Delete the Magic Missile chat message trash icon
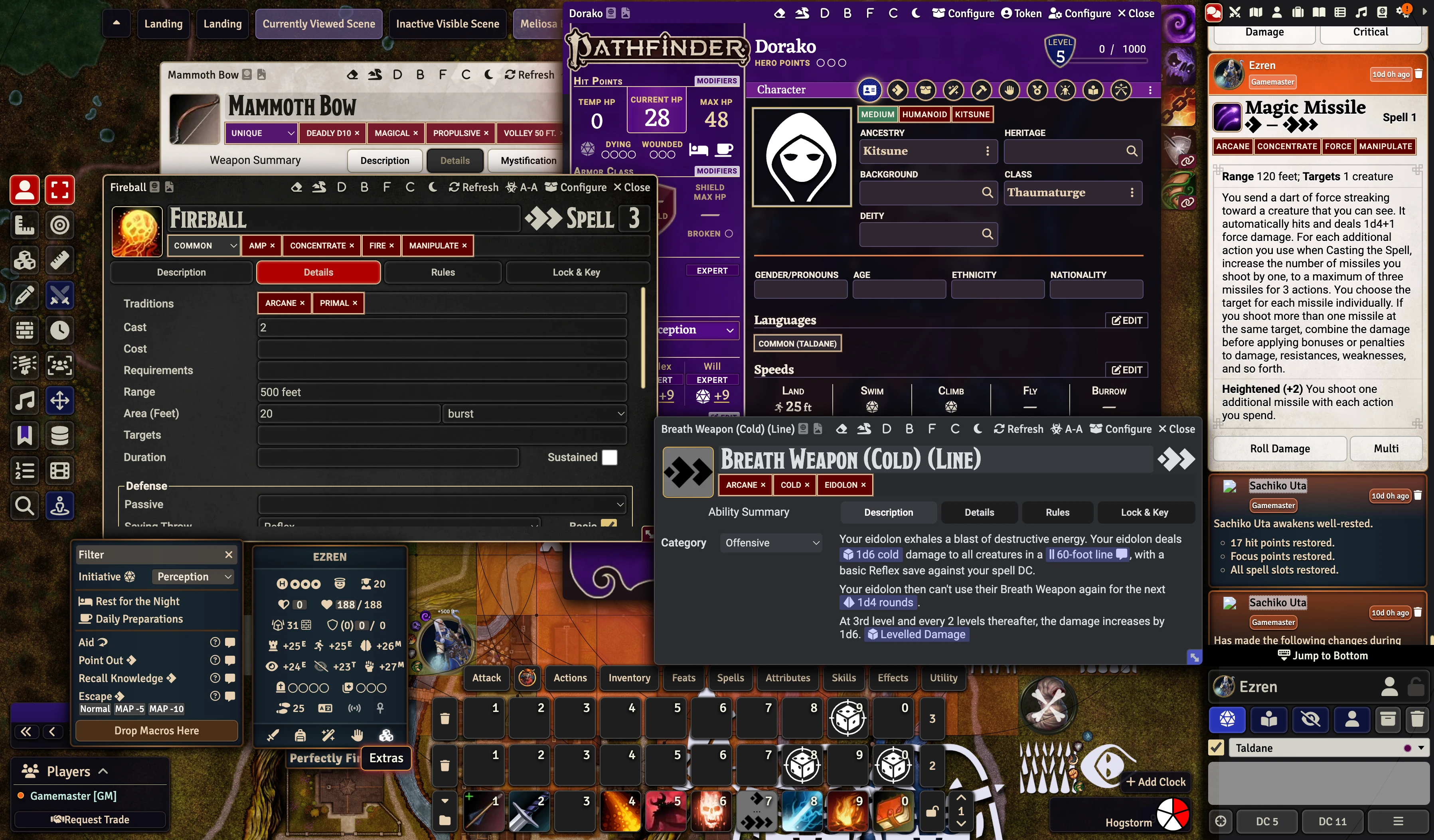 (1418, 74)
